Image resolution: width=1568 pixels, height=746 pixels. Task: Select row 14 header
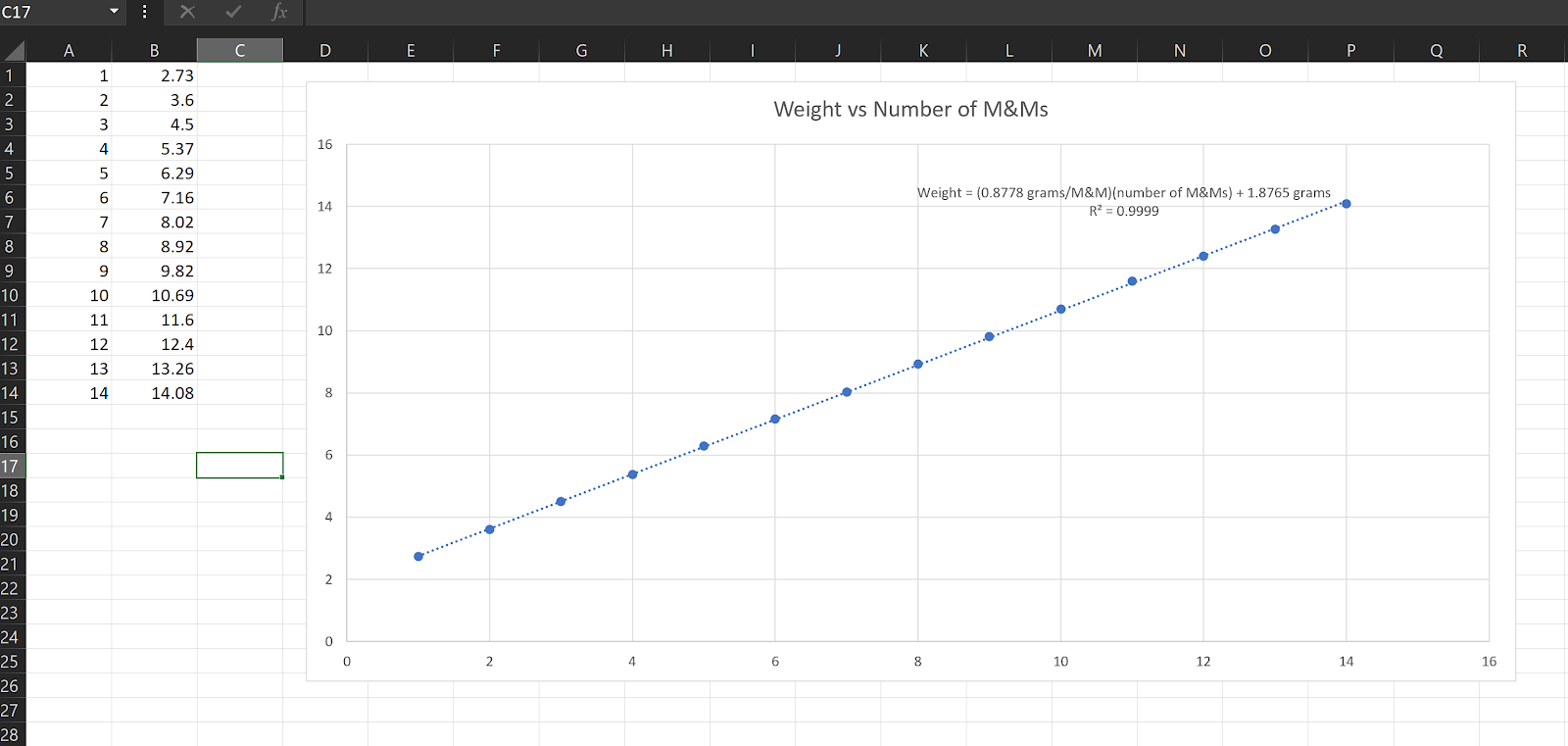pyautogui.click(x=13, y=393)
